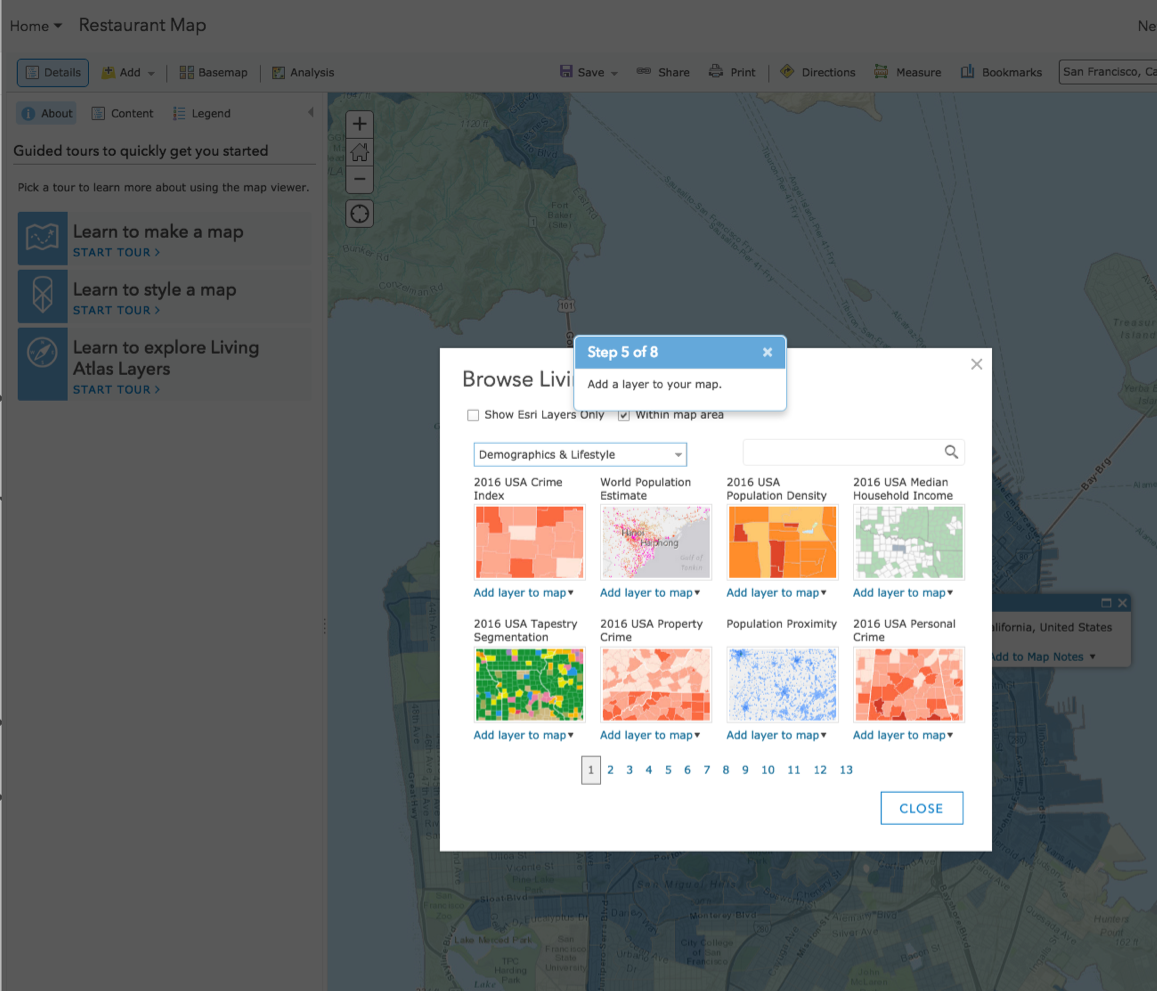Click the default extent home icon
The width and height of the screenshot is (1161, 996).
click(360, 153)
